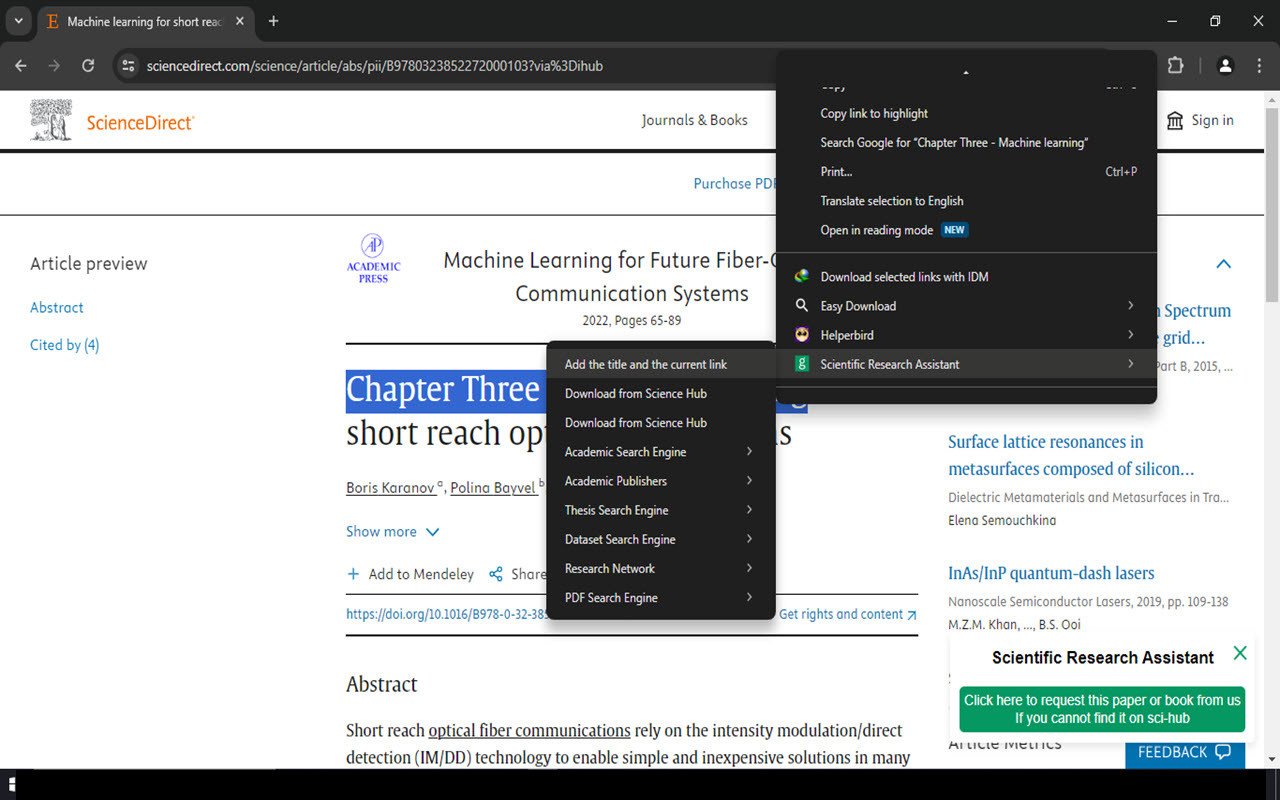Open optical fiber communications term link
The height and width of the screenshot is (800, 1280).
529,730
